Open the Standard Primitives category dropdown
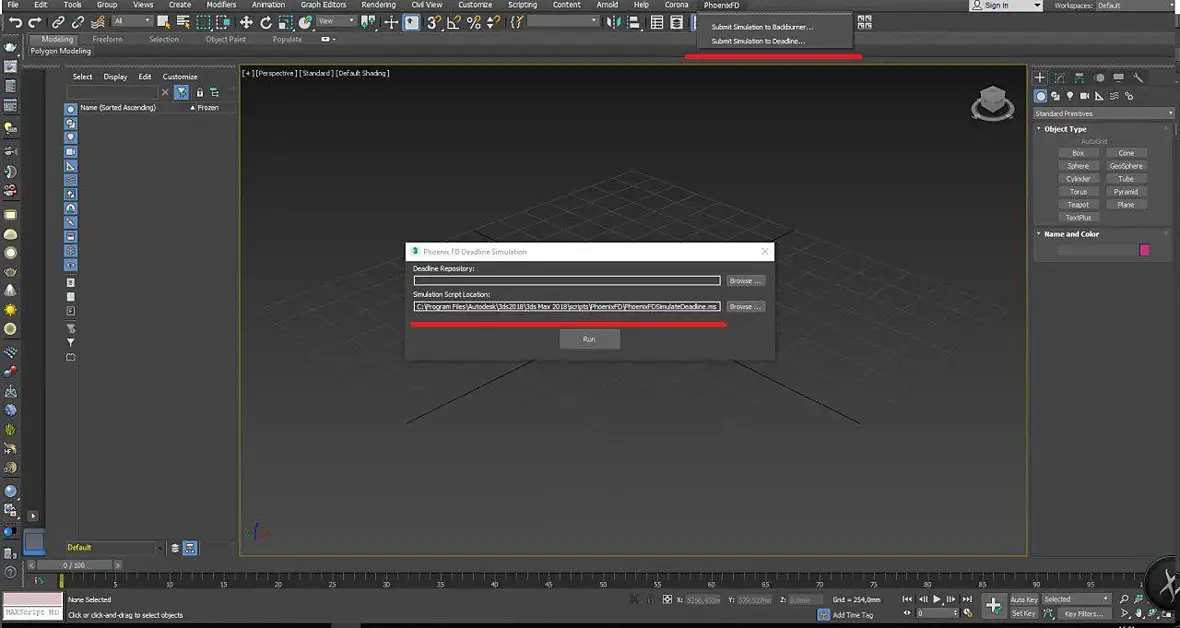This screenshot has width=1180, height=628. pyautogui.click(x=1103, y=114)
